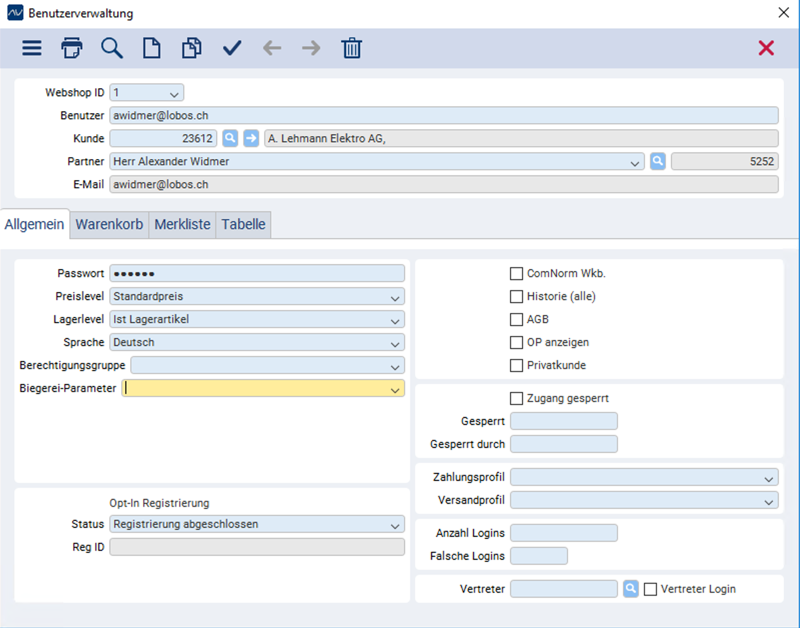Viewport: 800px width, 628px height.
Task: Check the Vertreter Login checkbox
Action: 651,589
